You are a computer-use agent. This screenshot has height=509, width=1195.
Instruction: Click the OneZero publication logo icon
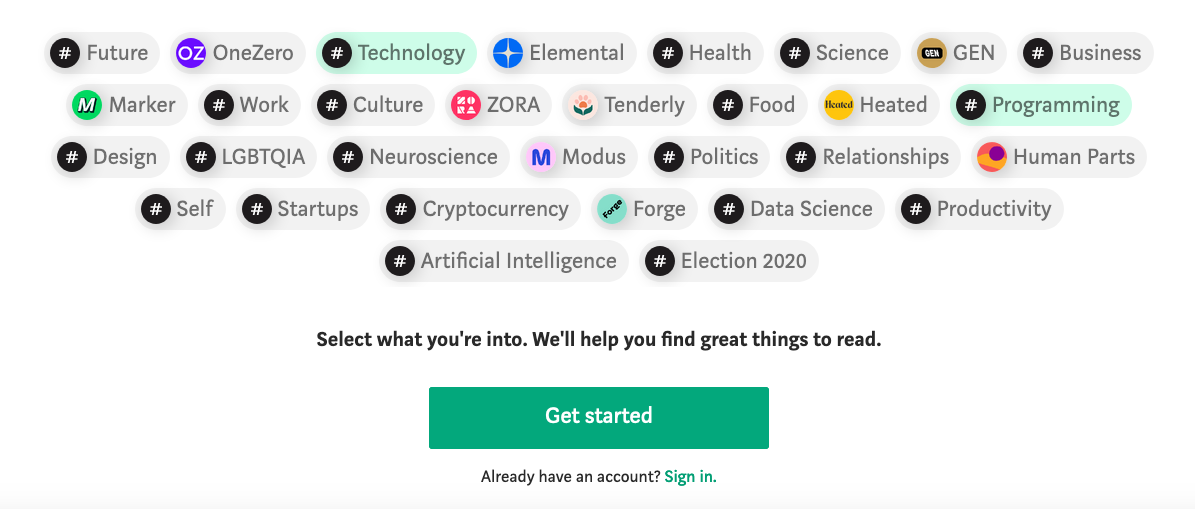[x=191, y=53]
